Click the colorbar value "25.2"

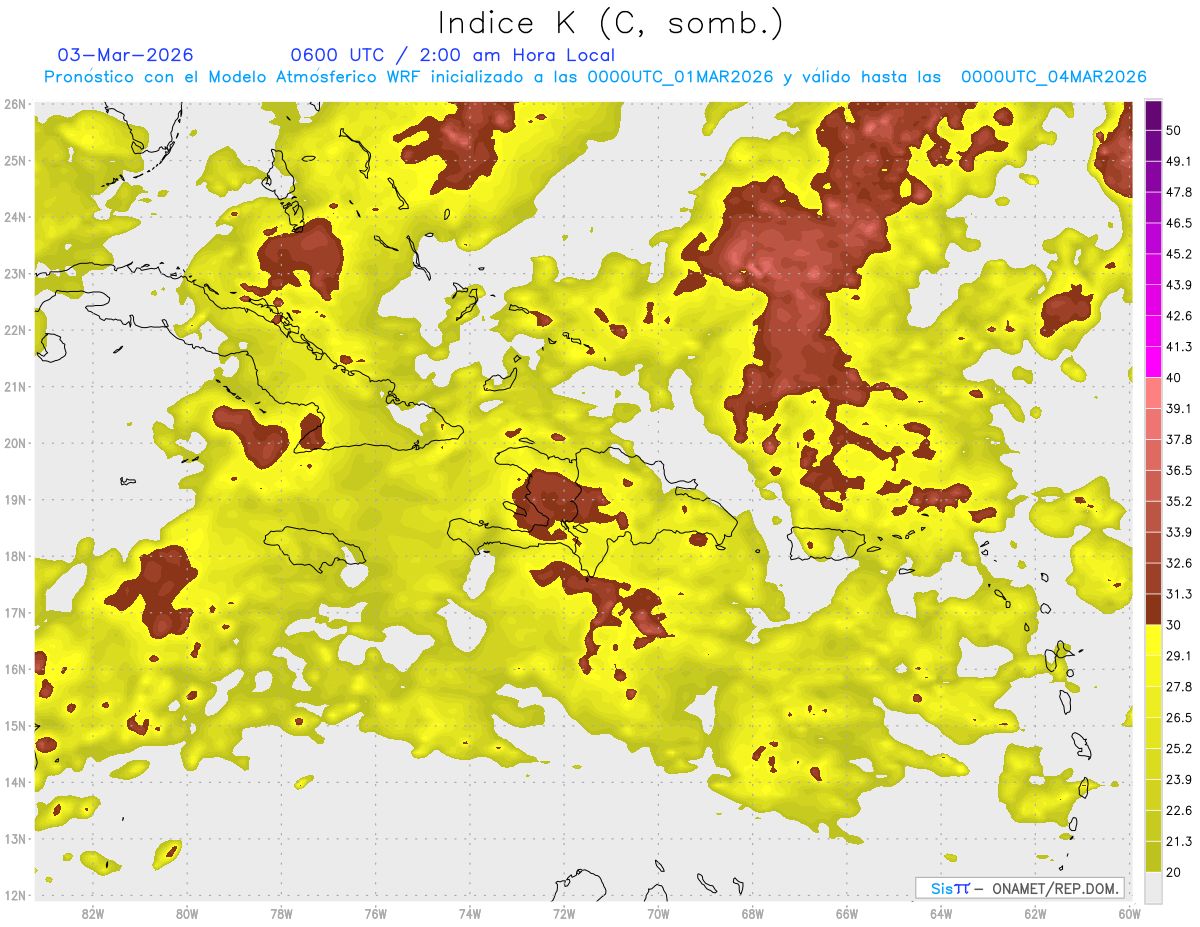(1178, 748)
